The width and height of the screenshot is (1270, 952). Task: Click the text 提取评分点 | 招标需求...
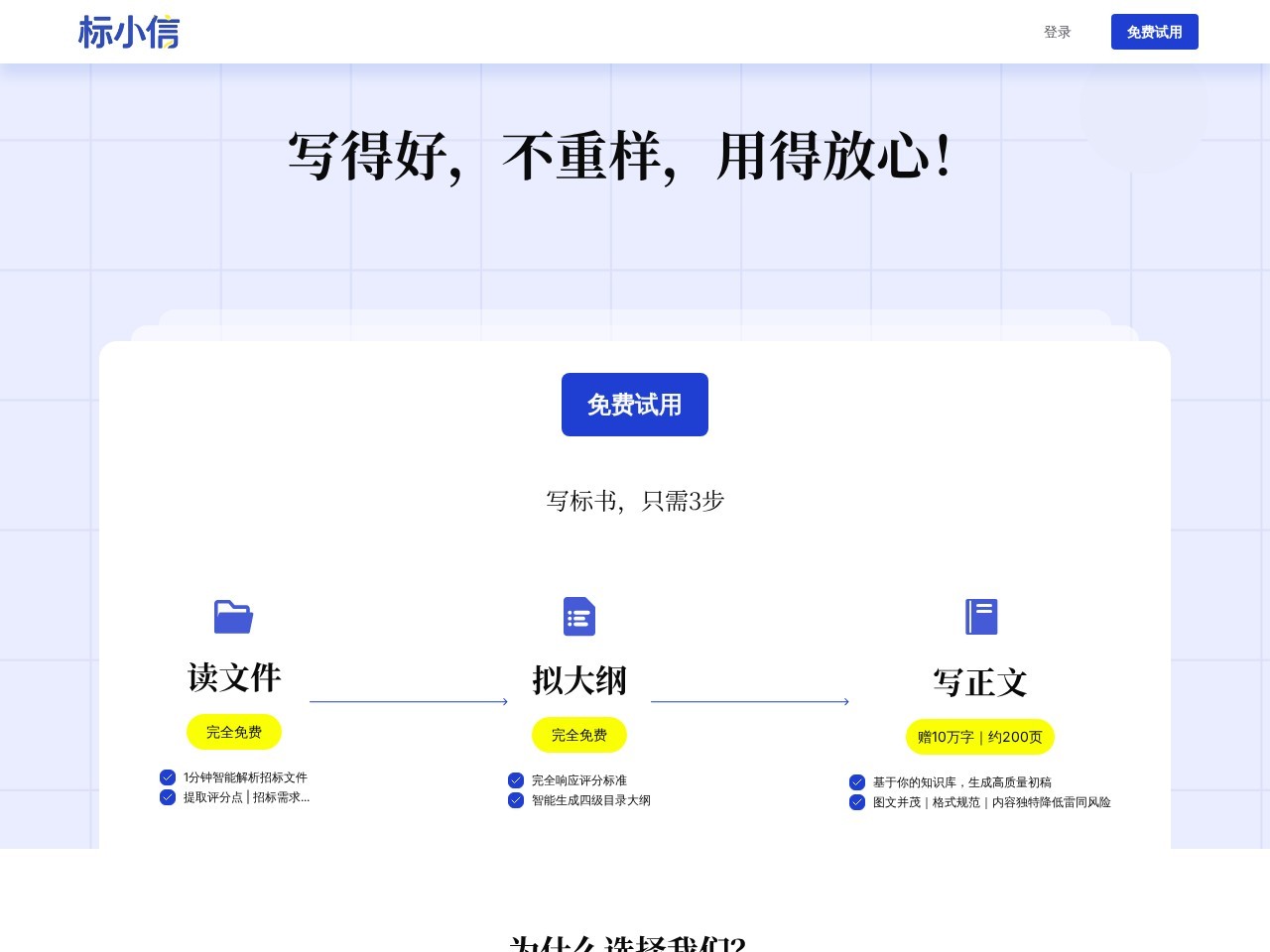pos(246,797)
